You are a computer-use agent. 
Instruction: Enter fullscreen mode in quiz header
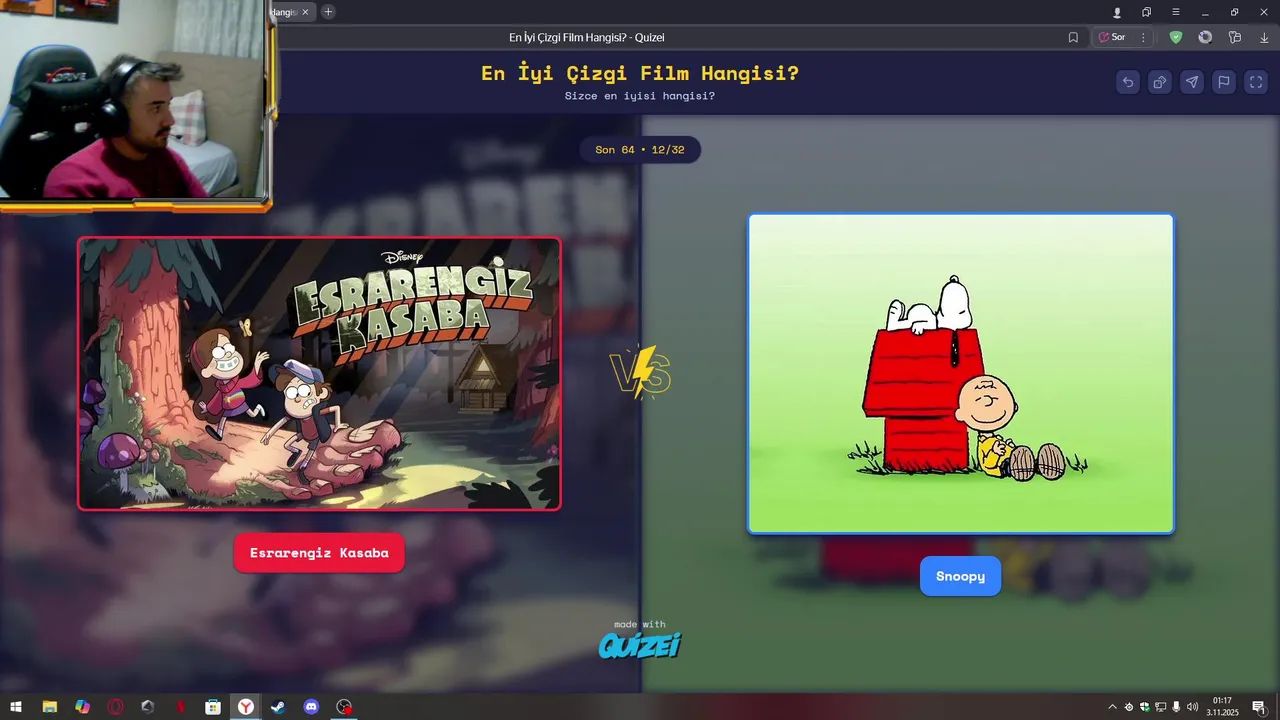(x=1256, y=82)
